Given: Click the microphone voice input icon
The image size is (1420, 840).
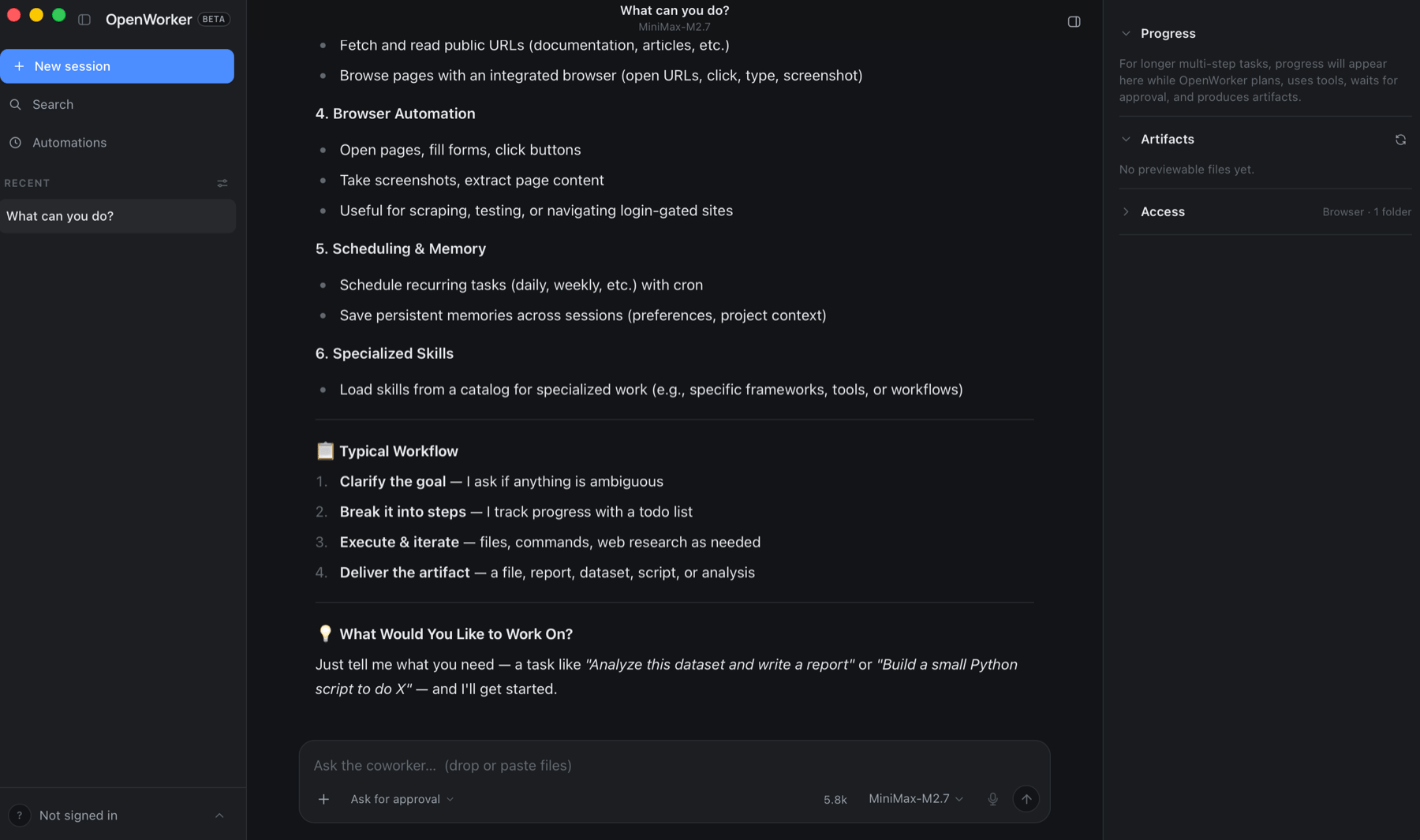Looking at the screenshot, I should pyautogui.click(x=992, y=799).
